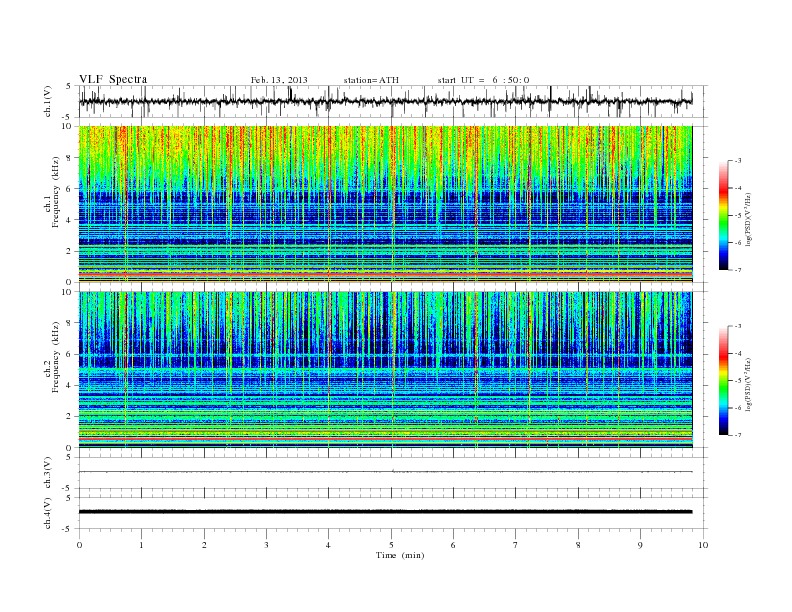Click the ch.1 spectrogram color scale bar

point(723,215)
